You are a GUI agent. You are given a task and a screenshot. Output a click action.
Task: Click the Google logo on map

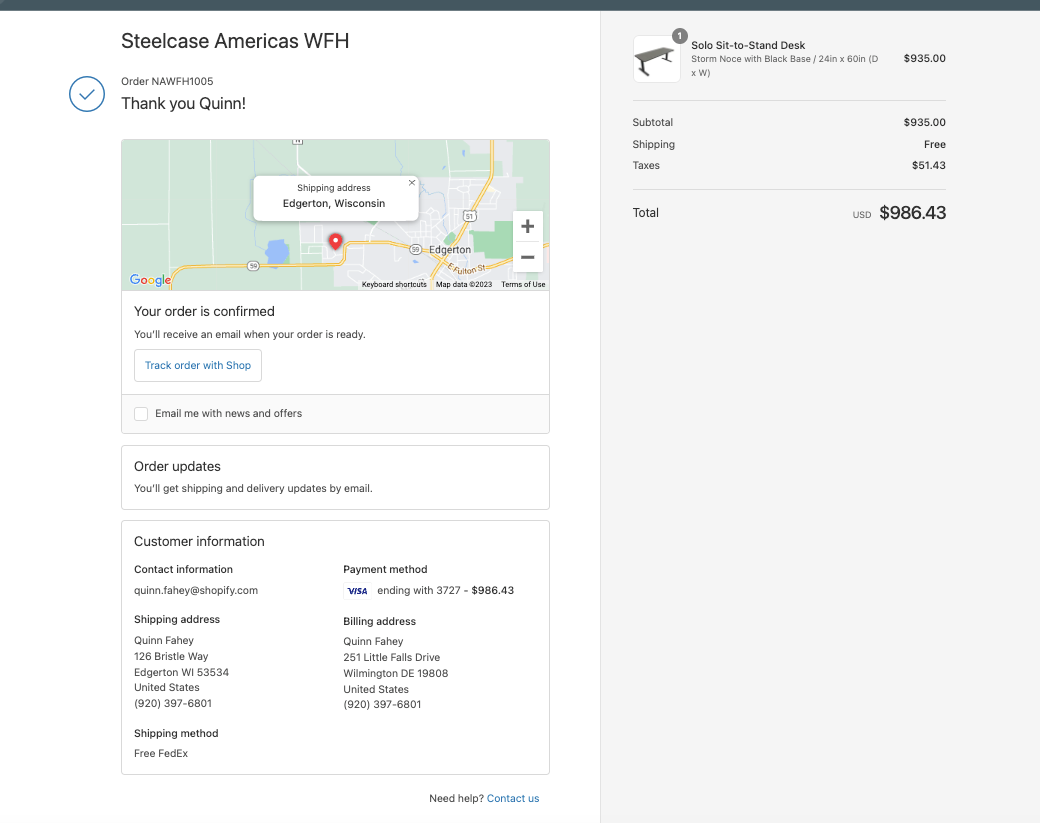[150, 280]
